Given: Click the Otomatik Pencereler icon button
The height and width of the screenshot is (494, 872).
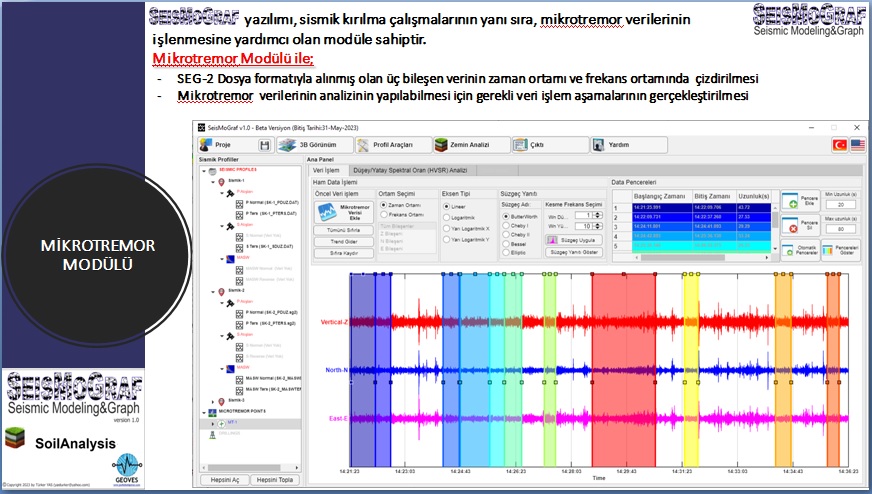Looking at the screenshot, I should point(800,250).
